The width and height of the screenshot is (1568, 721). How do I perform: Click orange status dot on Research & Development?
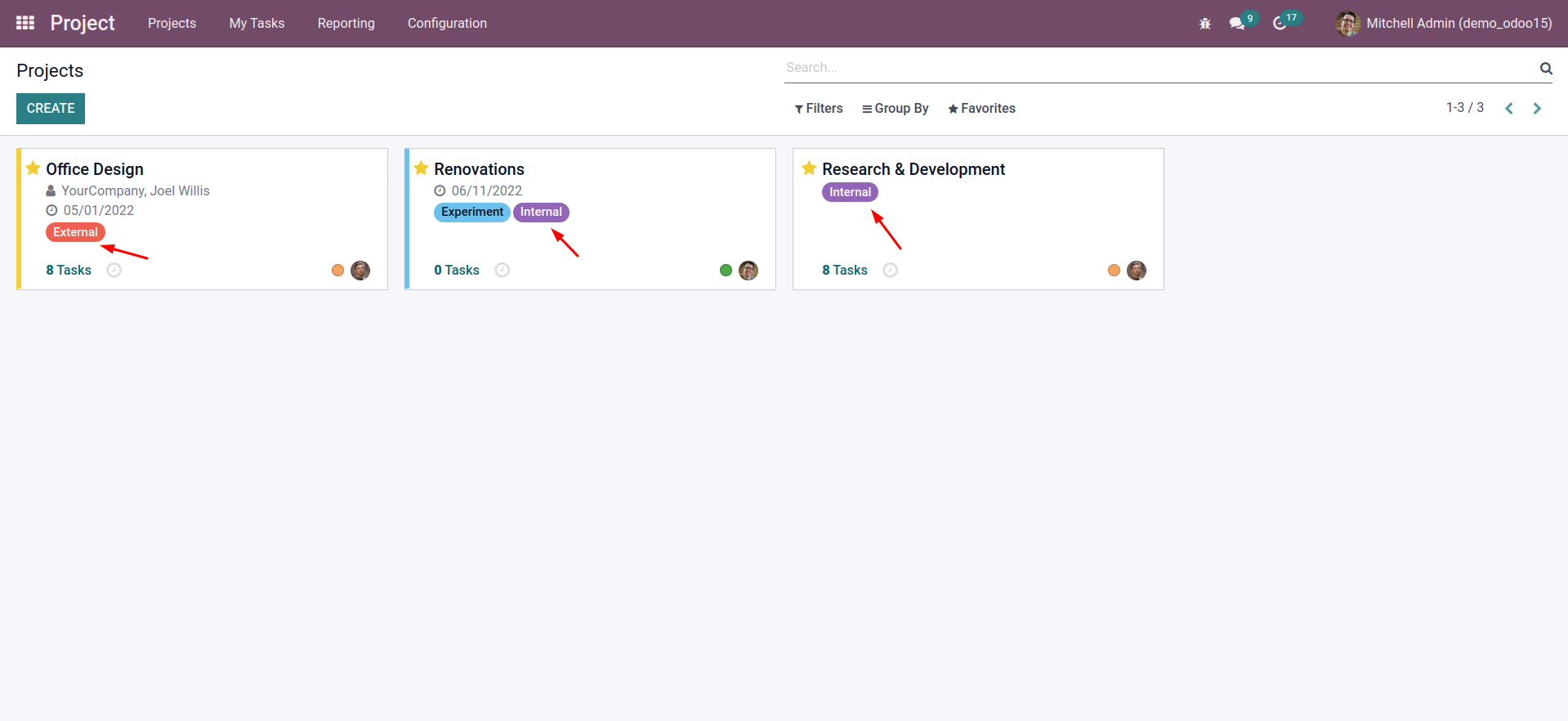click(1114, 271)
